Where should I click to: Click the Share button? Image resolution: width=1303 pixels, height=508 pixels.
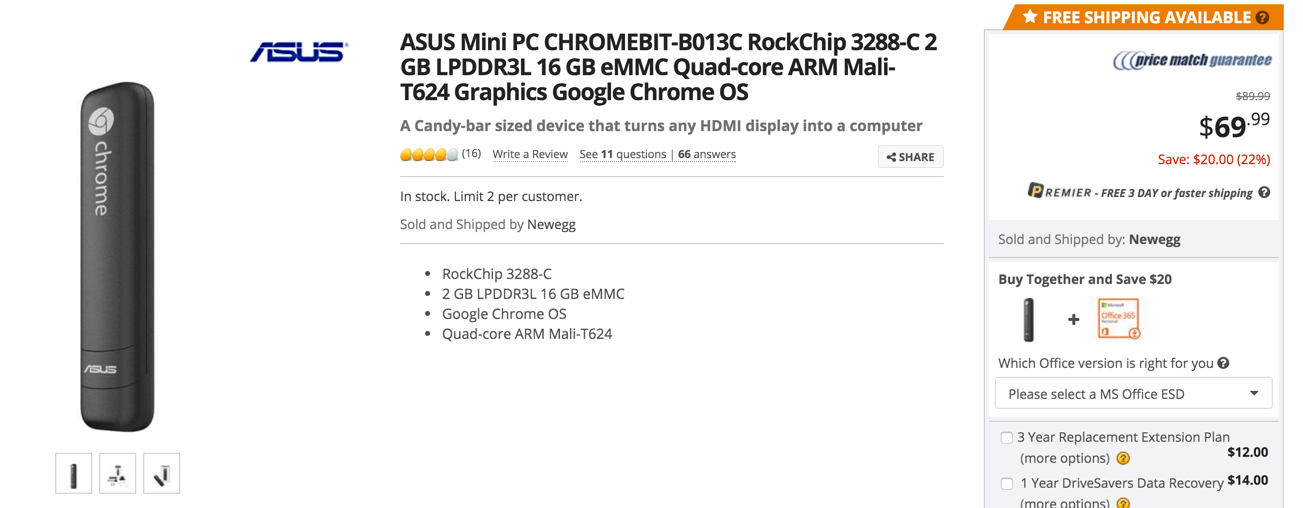910,157
